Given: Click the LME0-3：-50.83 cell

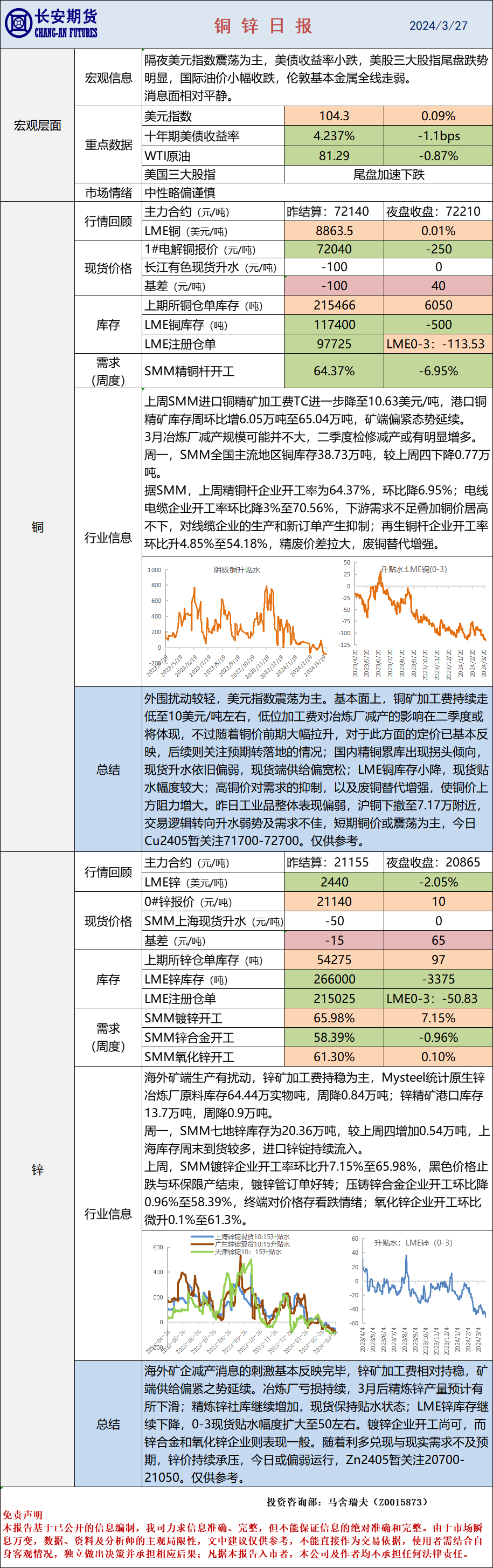Looking at the screenshot, I should tap(438, 999).
